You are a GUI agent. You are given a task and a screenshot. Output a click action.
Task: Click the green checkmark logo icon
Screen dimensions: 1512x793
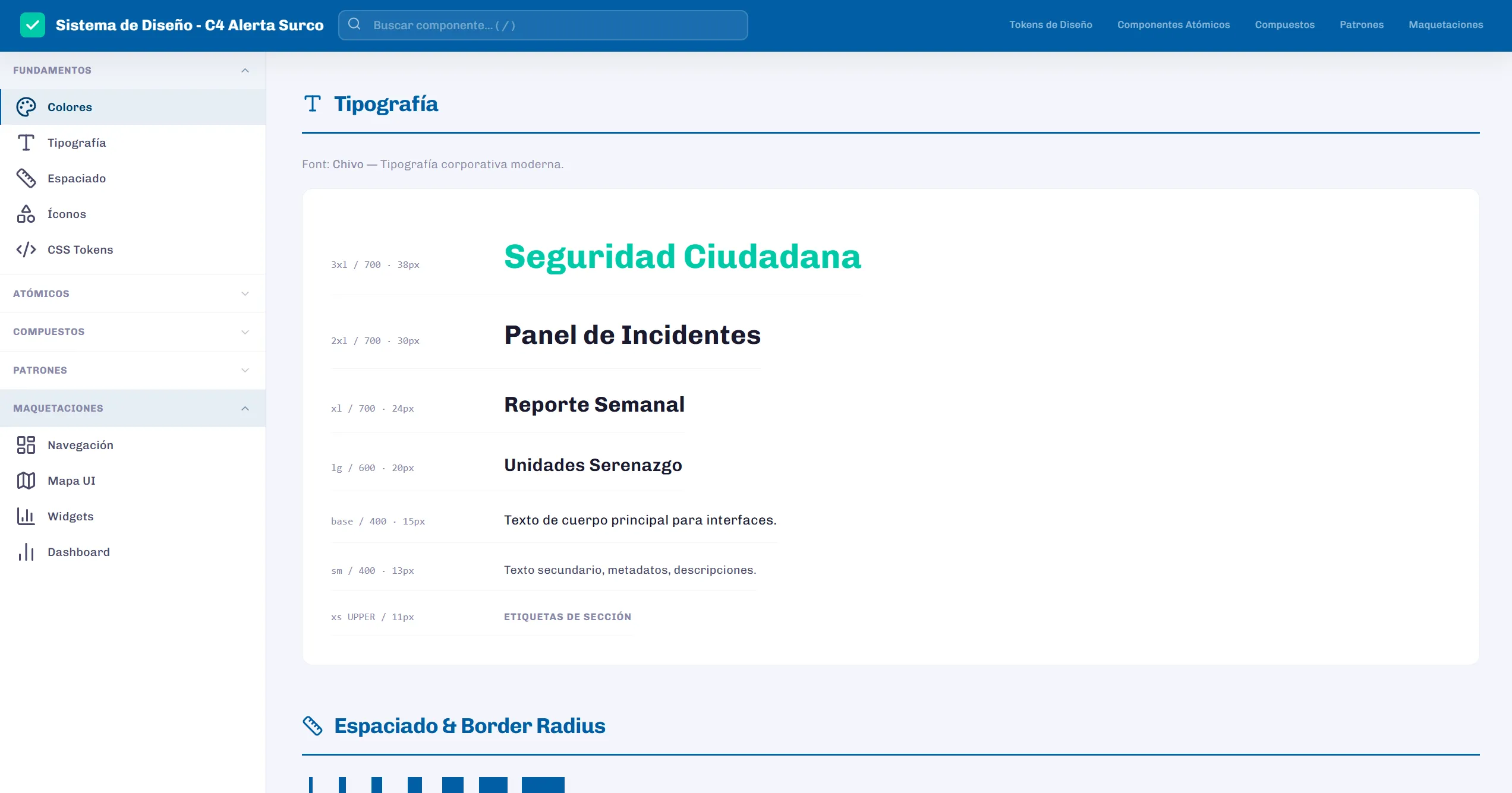coord(32,25)
